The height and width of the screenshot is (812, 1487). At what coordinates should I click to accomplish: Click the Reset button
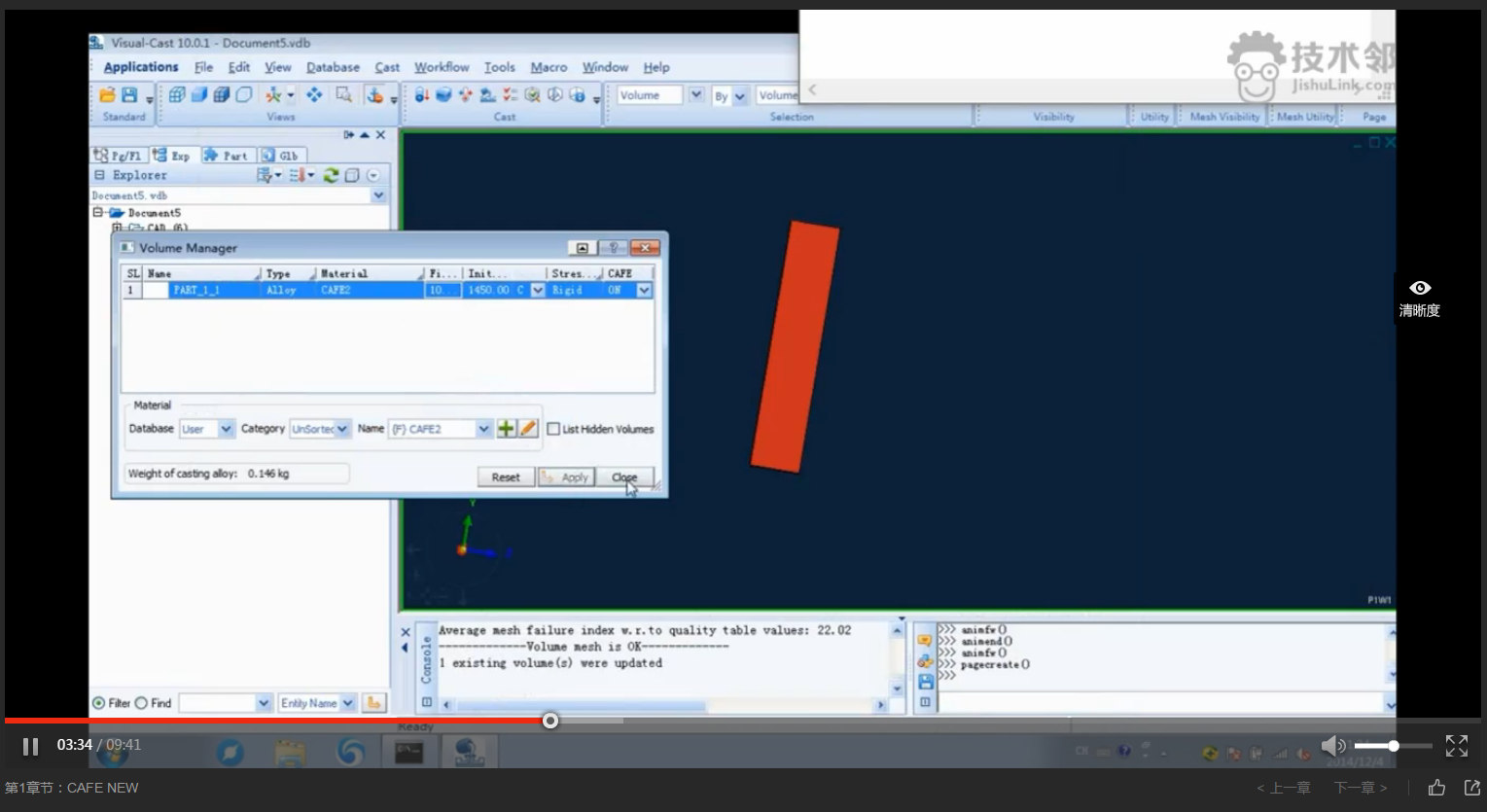[x=506, y=477]
